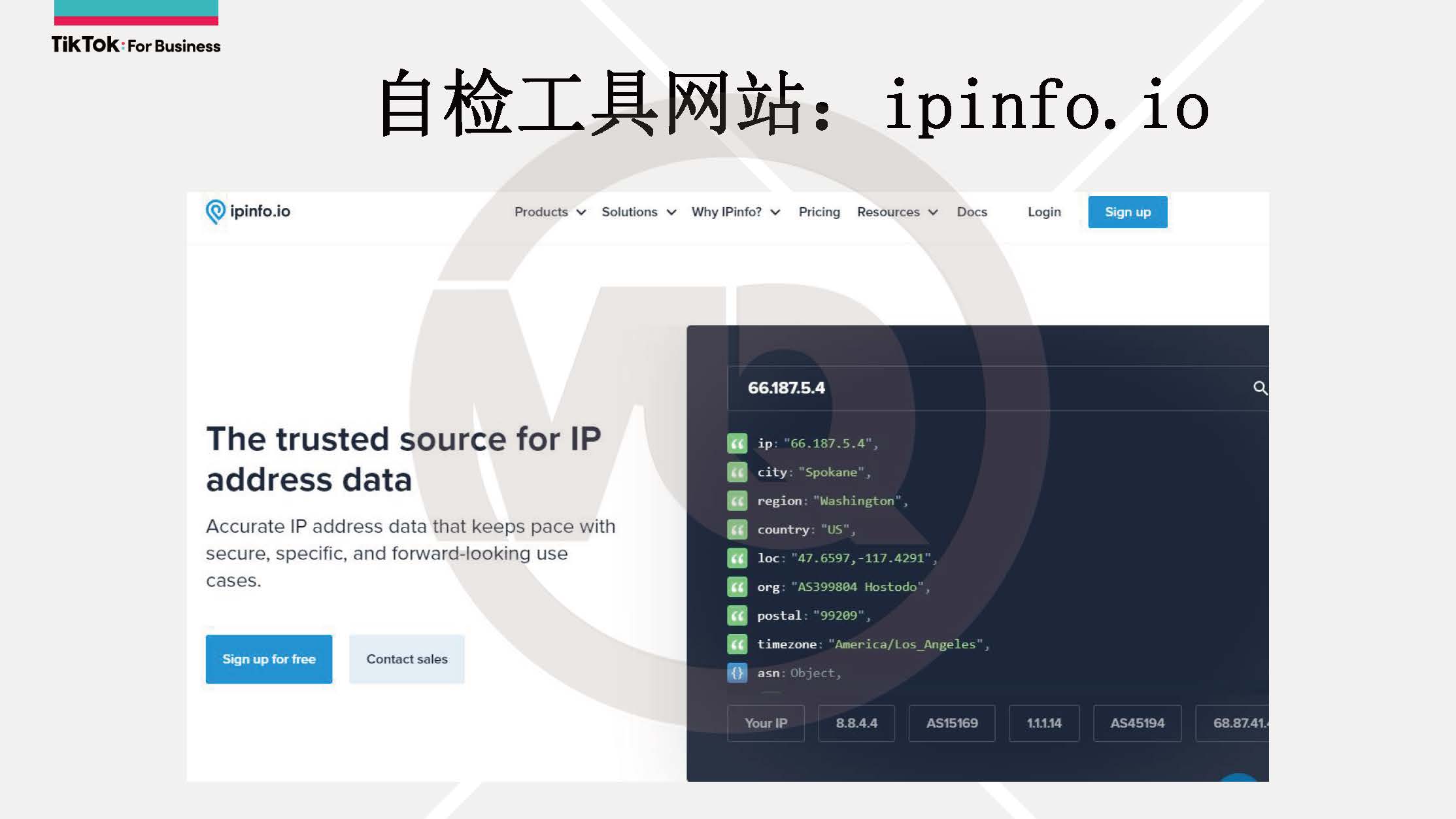Select the 68.87.41 sample button
The width and height of the screenshot is (1456, 819).
click(x=1232, y=724)
